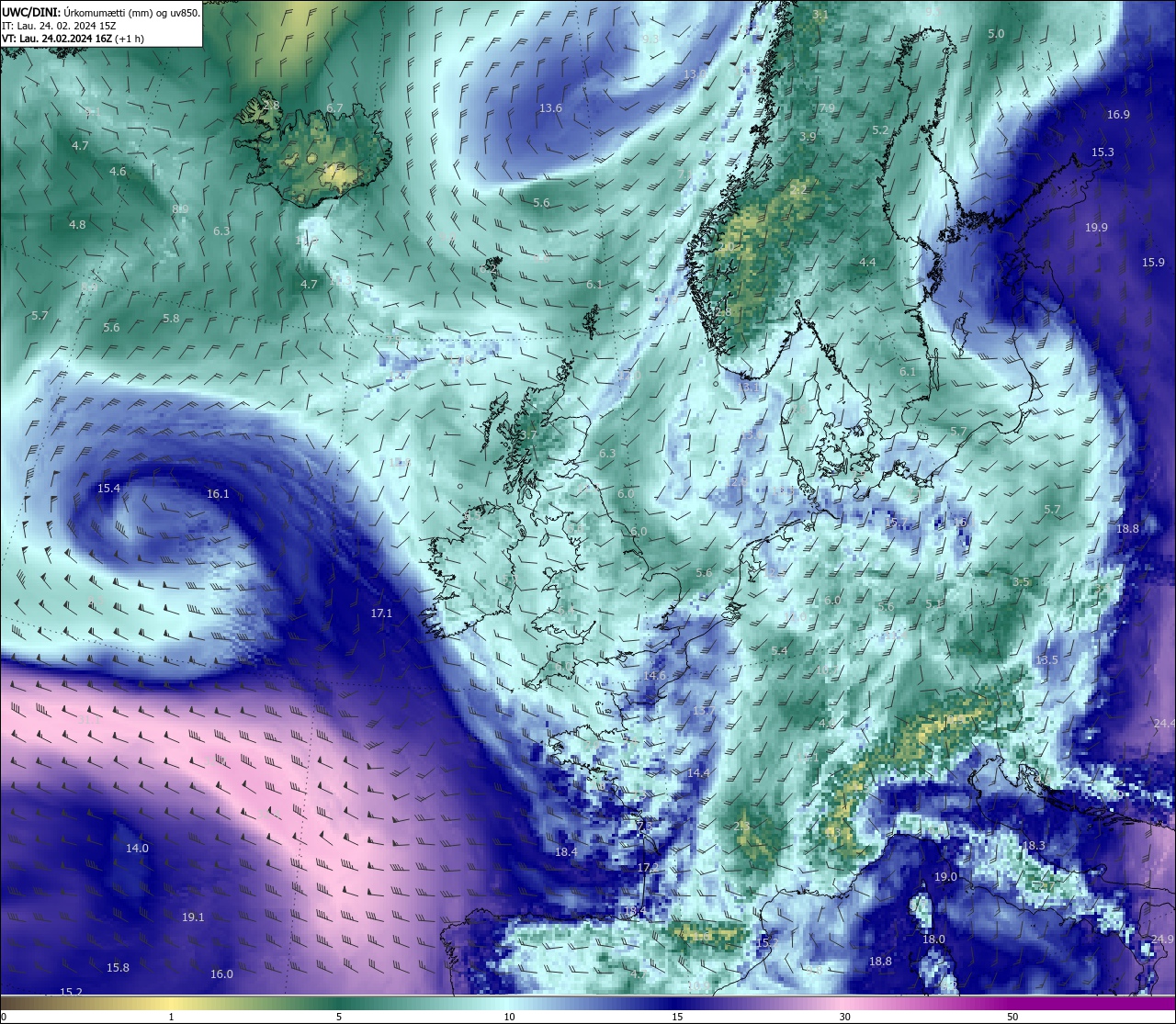
Task: Click the 18.4 map value
Action: pos(566,852)
